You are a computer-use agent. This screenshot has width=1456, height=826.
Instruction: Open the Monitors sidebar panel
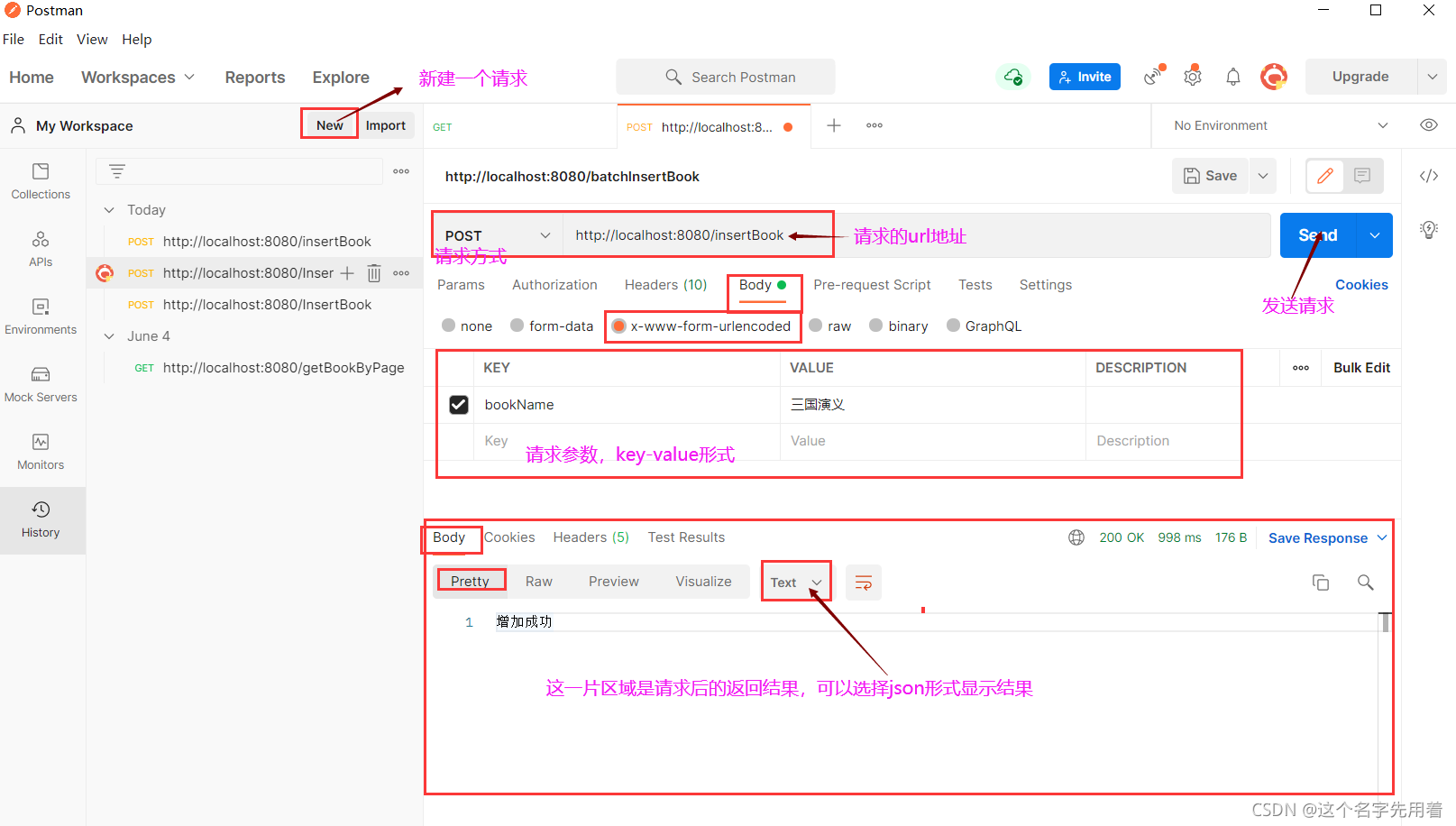tap(41, 452)
